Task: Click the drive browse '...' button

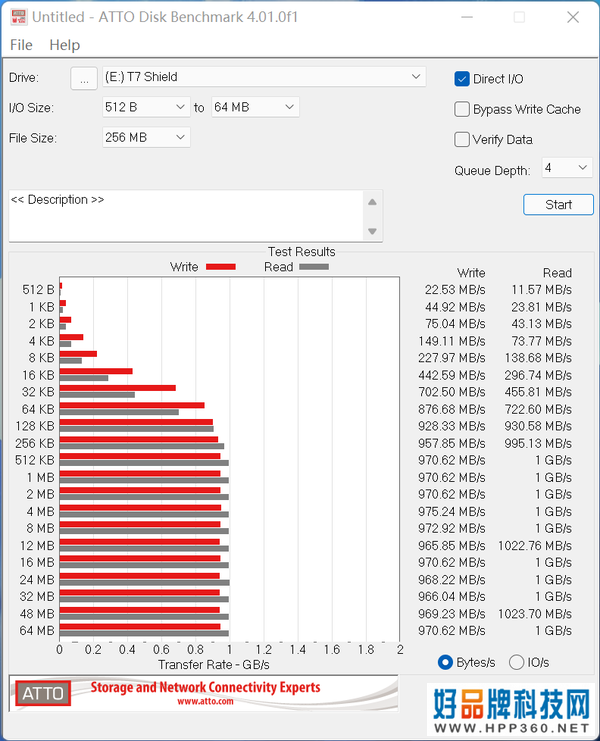Action: 84,78
